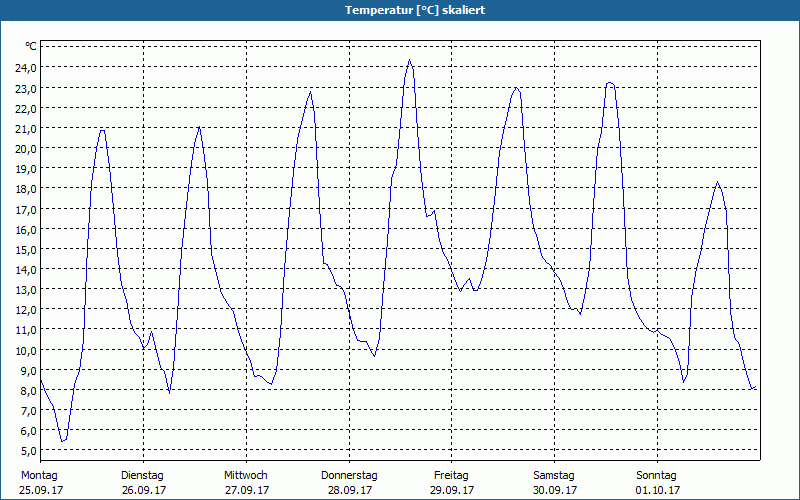Viewport: 800px width, 500px height.
Task: Click the curve's highest peak above 24 °C
Action: pyautogui.click(x=409, y=60)
